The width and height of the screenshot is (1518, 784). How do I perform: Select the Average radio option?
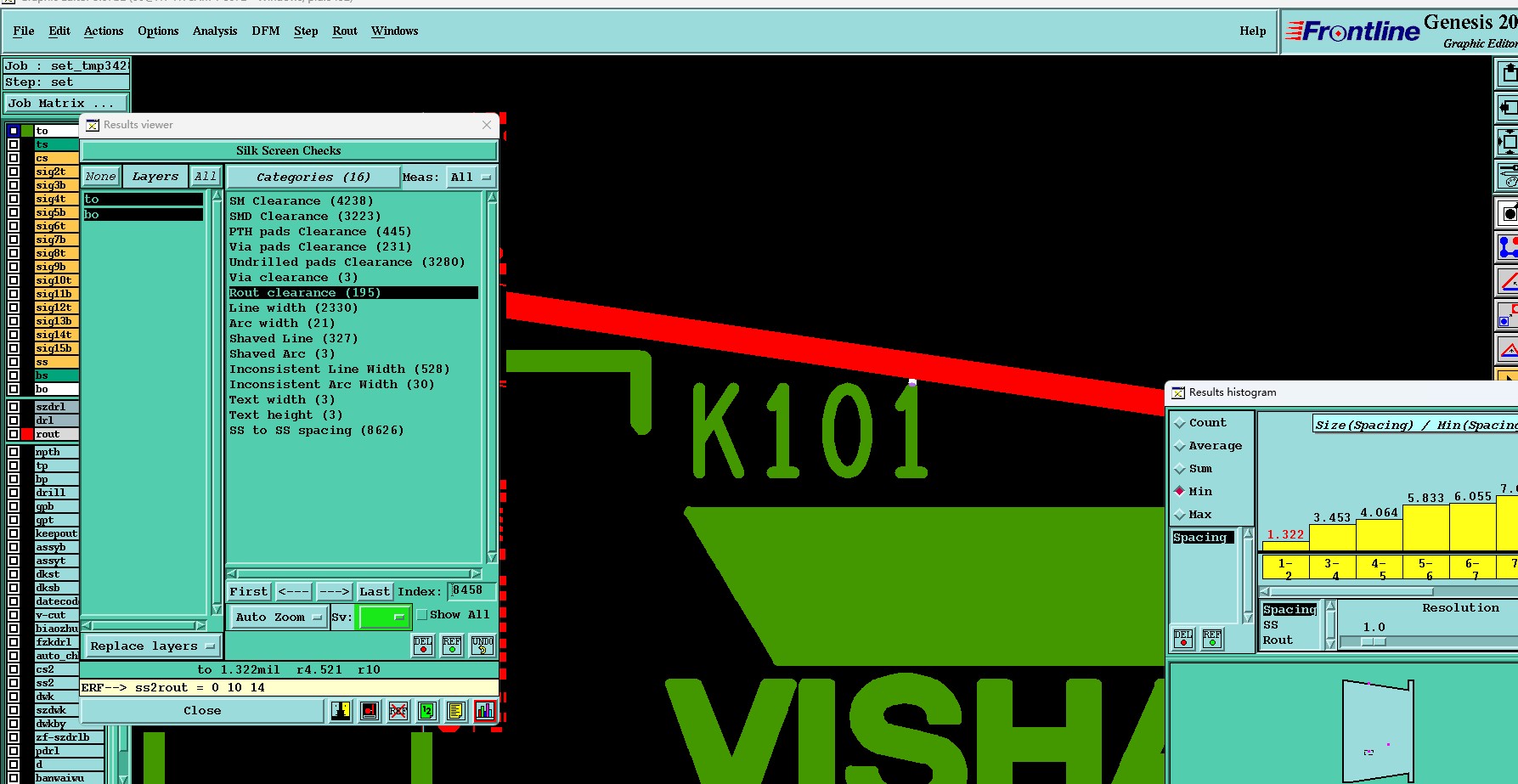tap(1179, 446)
